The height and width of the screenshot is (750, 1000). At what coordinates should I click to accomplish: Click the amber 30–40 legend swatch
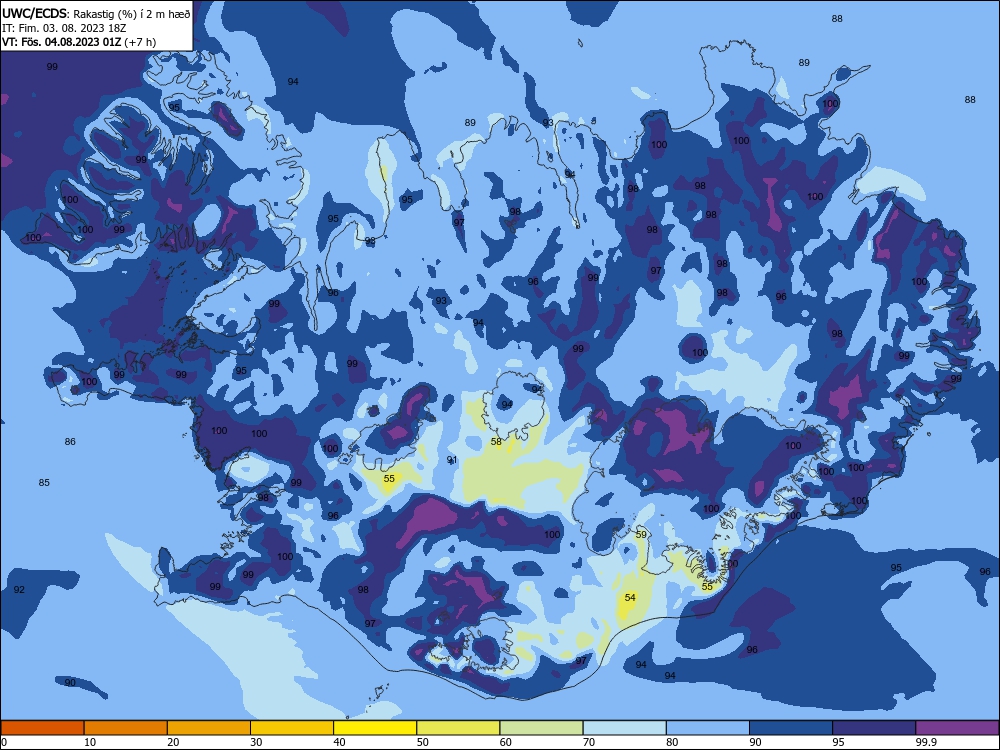[292, 728]
